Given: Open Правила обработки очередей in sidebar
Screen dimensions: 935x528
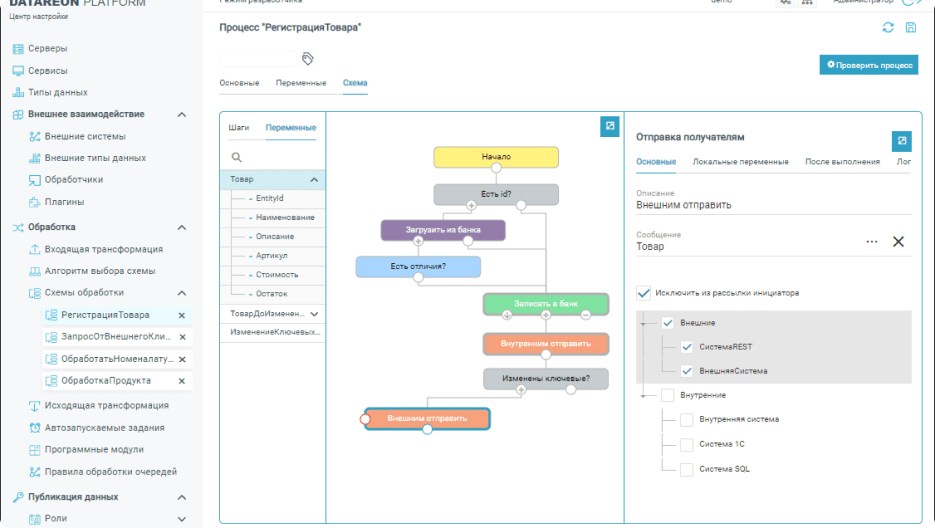Looking at the screenshot, I should click(x=110, y=471).
